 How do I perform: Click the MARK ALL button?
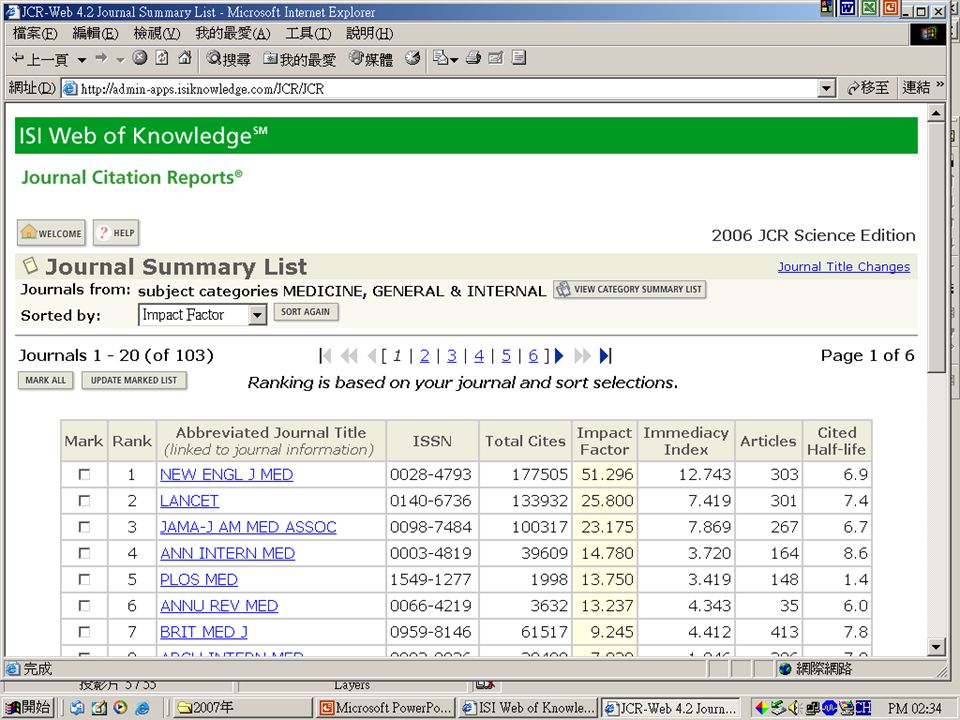pos(45,380)
